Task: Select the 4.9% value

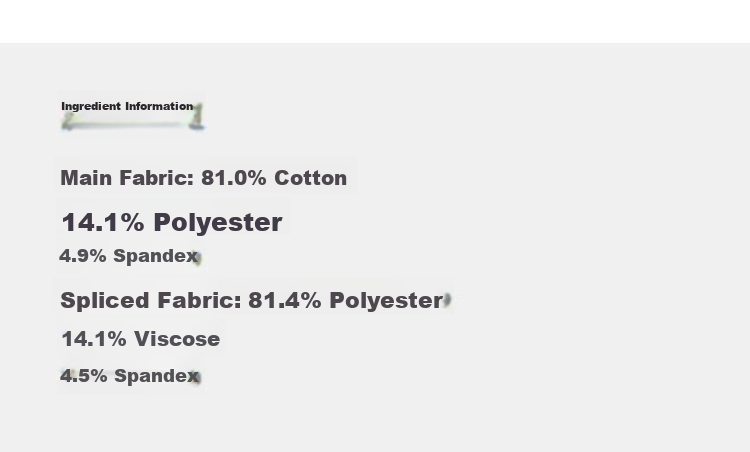Action: pos(83,256)
